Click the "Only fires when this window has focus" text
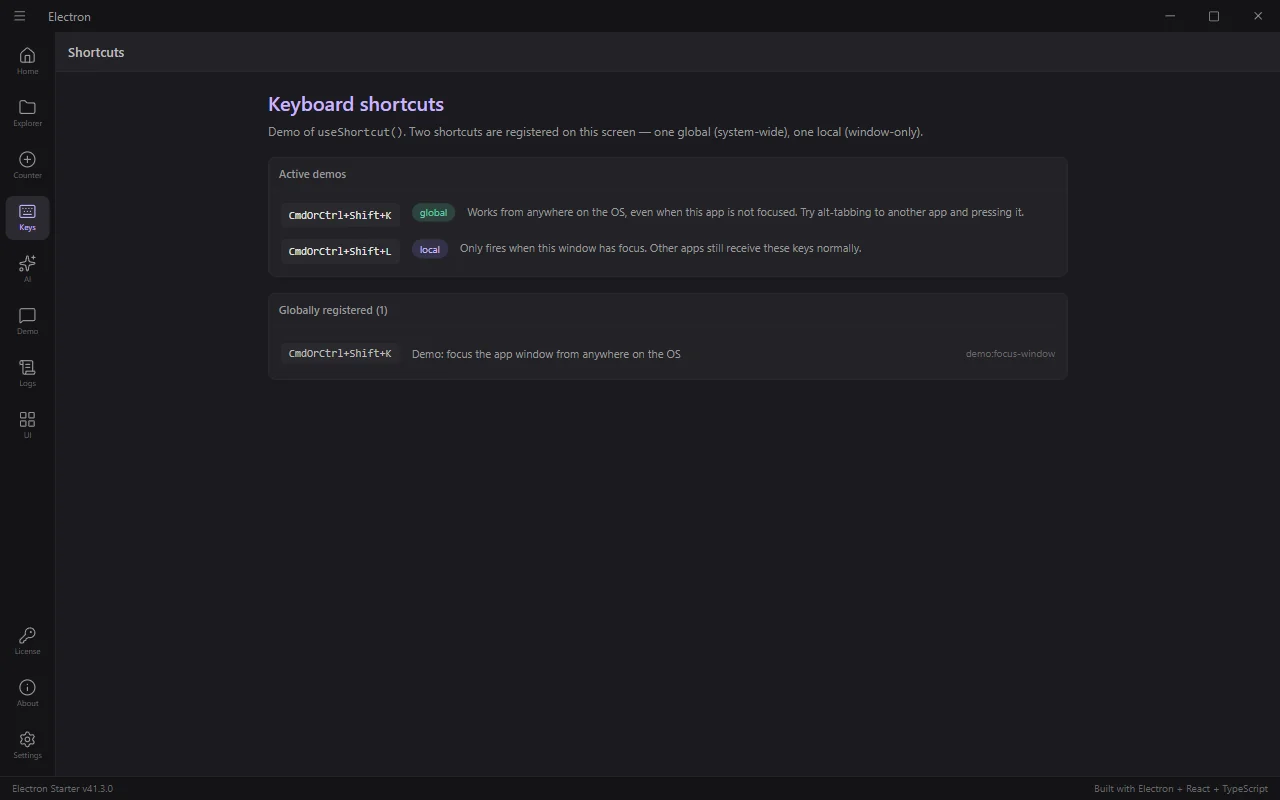The image size is (1280, 800). [660, 248]
